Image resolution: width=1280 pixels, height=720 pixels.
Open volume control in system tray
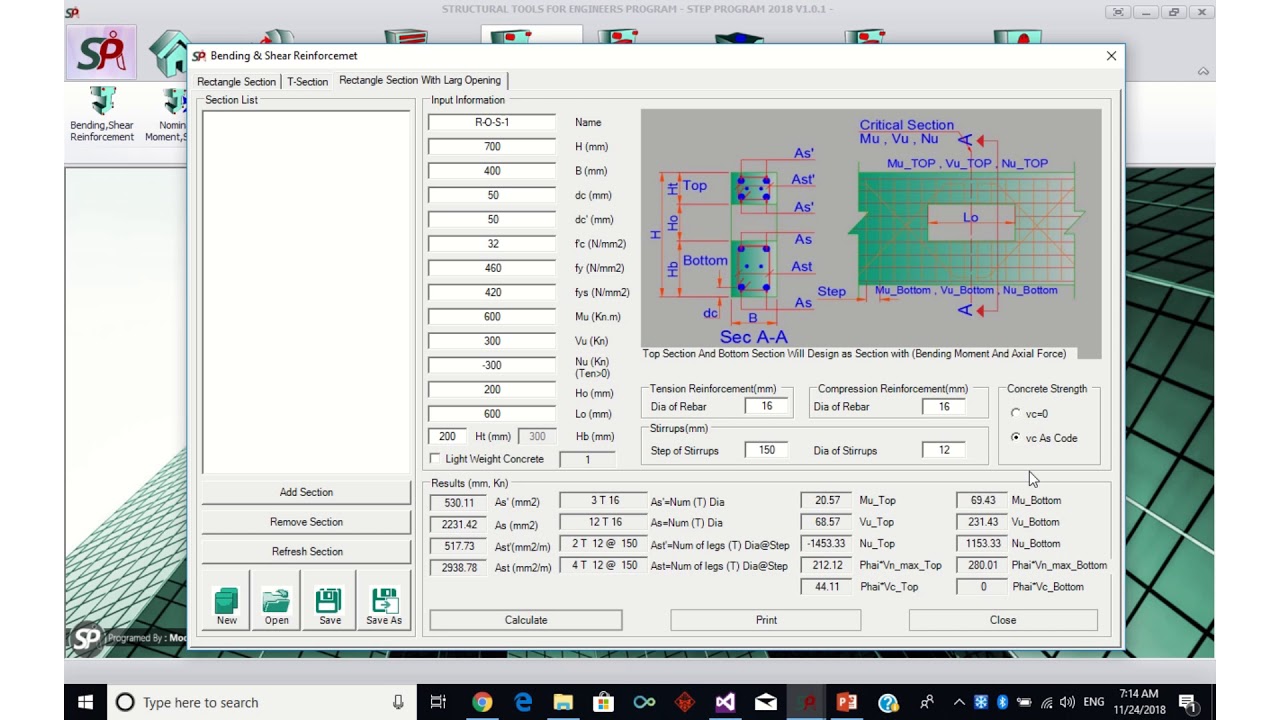coord(1067,702)
